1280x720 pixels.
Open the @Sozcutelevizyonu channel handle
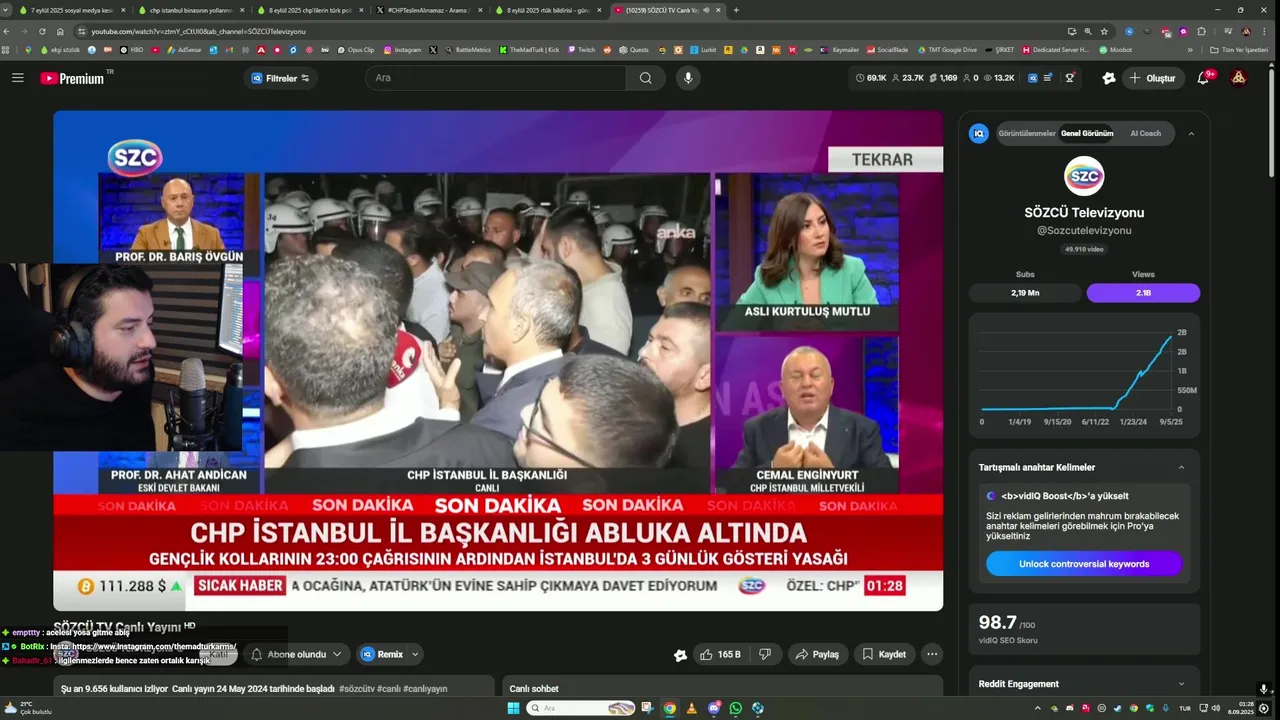[1084, 231]
